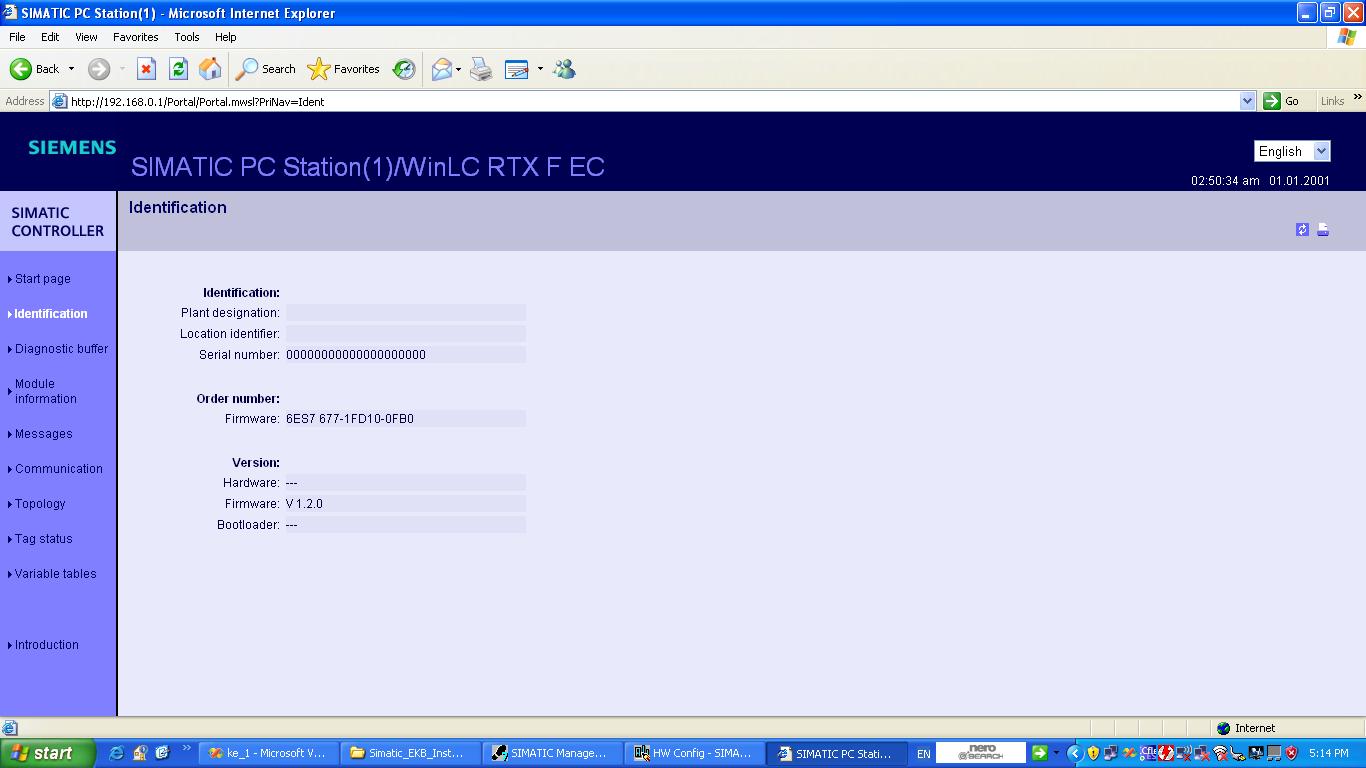Go back with the Back arrow button
The width and height of the screenshot is (1366, 768).
pyautogui.click(x=35, y=69)
